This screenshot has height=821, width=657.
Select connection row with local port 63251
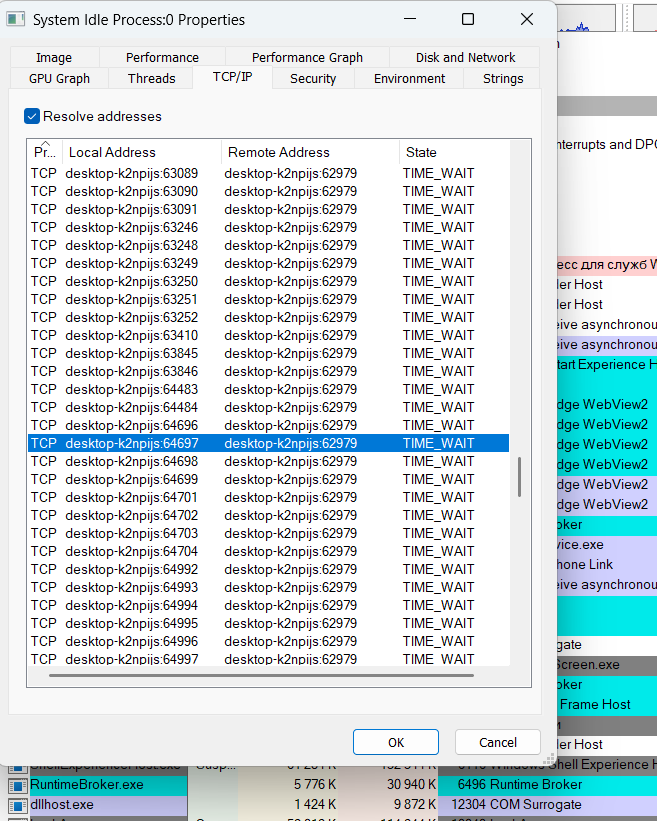(269, 299)
